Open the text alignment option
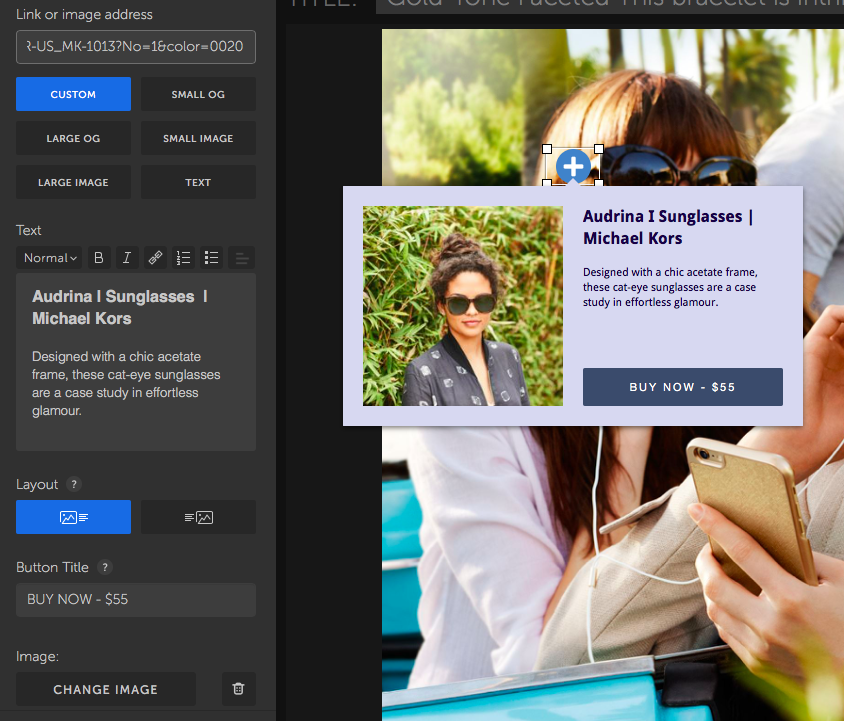Image resolution: width=844 pixels, height=721 pixels. pyautogui.click(x=242, y=258)
